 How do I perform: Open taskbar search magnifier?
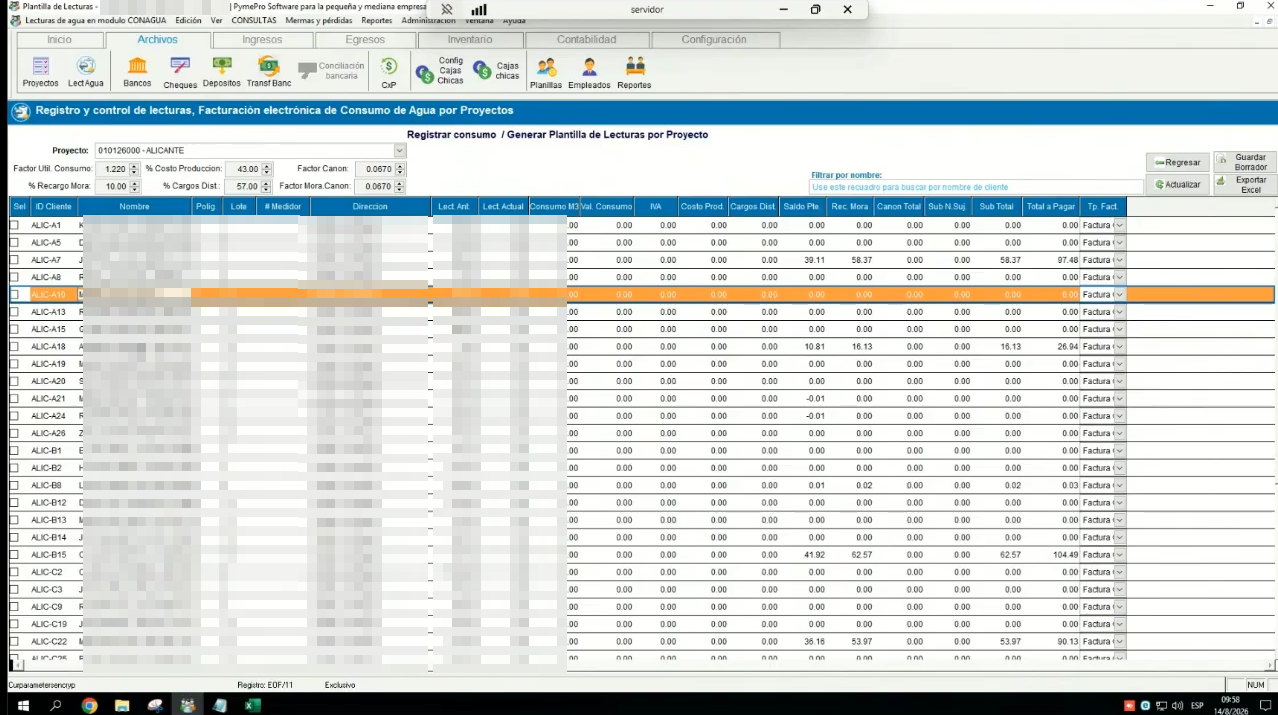point(56,705)
